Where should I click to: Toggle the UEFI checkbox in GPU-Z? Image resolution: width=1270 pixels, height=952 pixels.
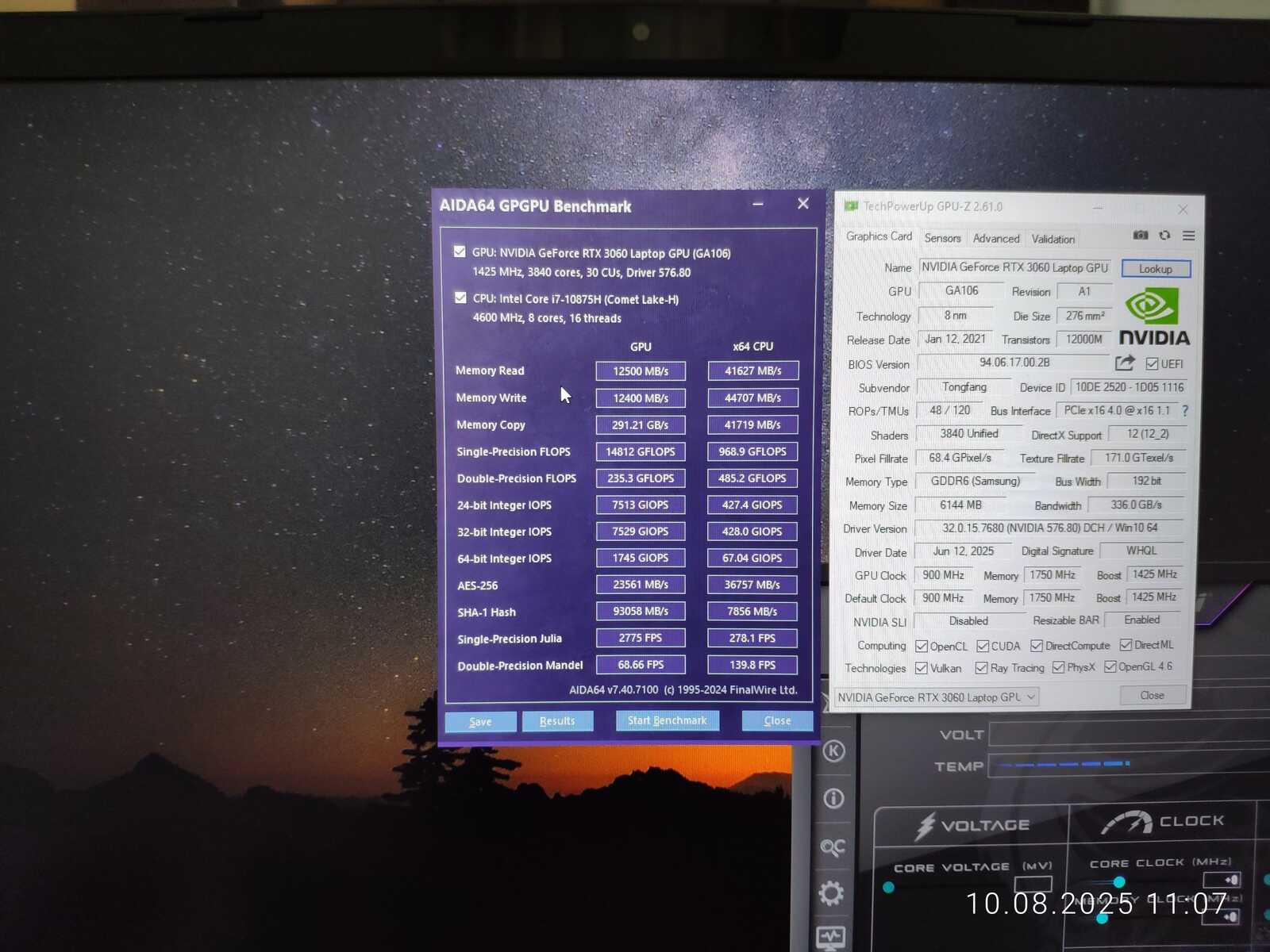[1153, 364]
